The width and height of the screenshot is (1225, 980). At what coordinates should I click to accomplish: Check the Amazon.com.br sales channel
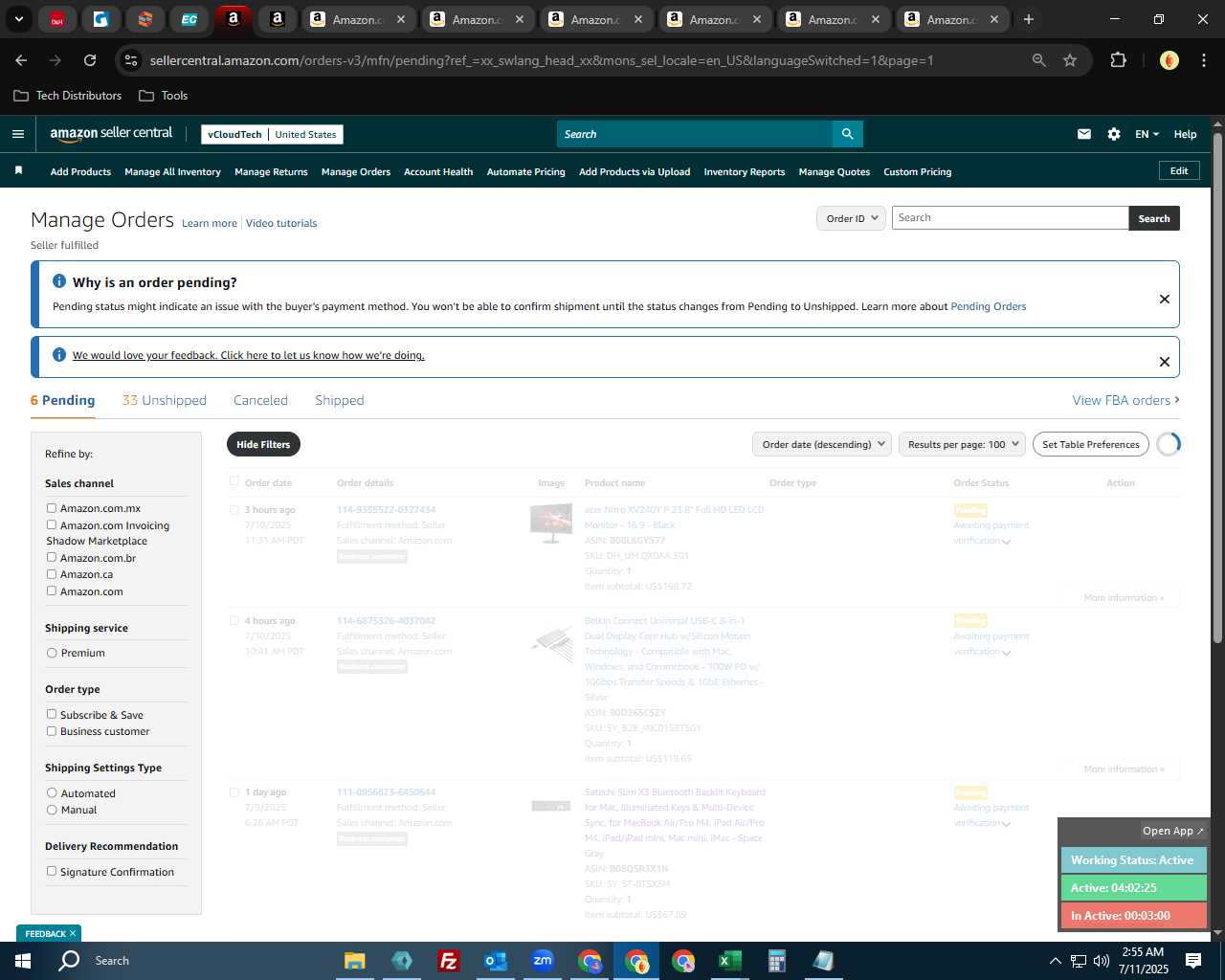point(52,557)
